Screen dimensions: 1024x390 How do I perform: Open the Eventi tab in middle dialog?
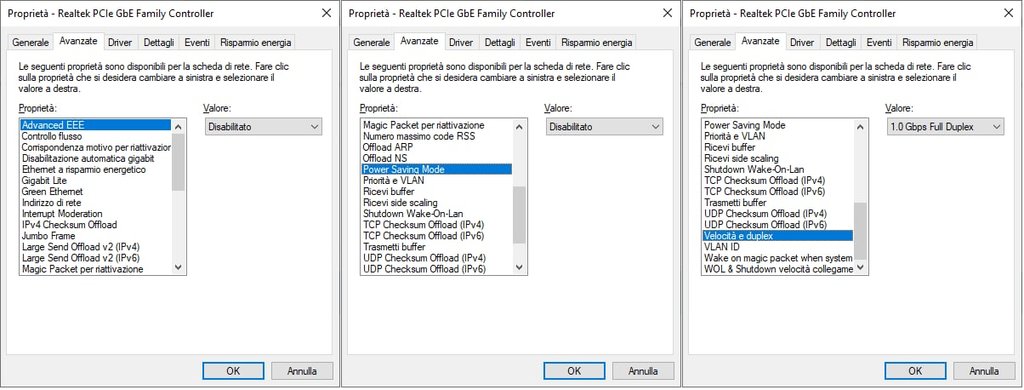pyautogui.click(x=538, y=42)
